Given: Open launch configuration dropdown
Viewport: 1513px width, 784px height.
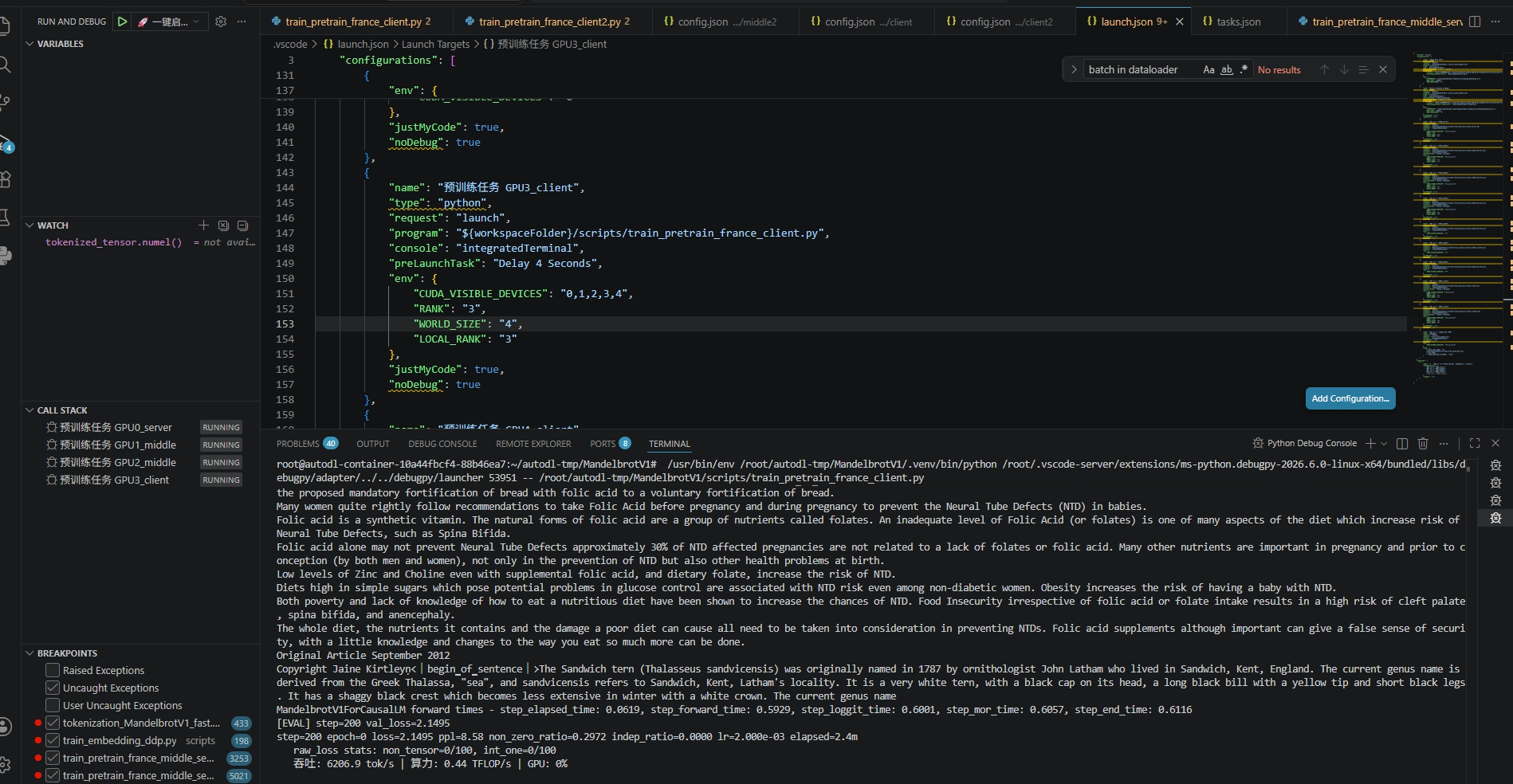Looking at the screenshot, I should [171, 22].
